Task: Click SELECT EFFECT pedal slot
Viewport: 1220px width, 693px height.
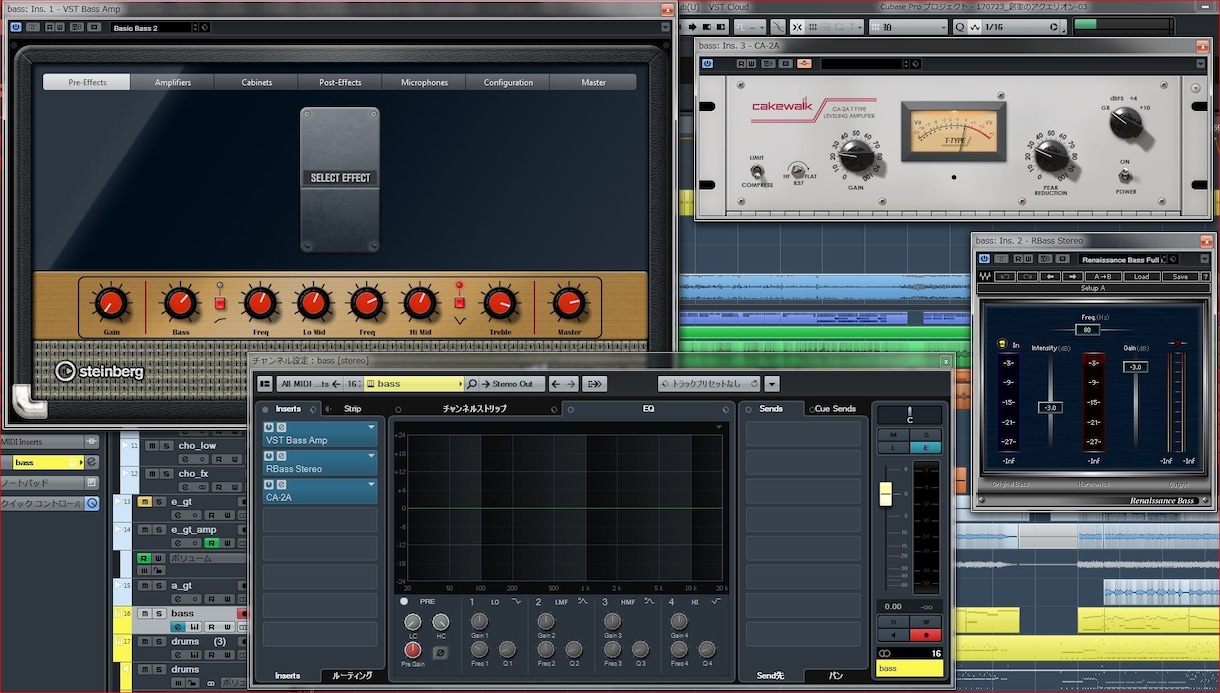Action: [340, 180]
